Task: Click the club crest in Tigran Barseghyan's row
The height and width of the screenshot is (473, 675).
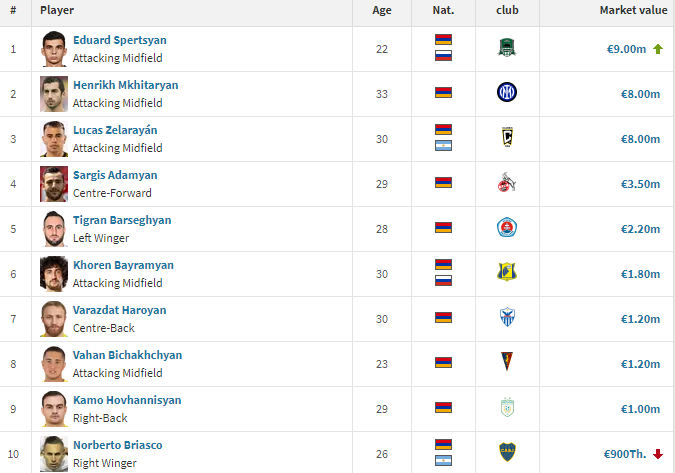Action: tap(506, 228)
